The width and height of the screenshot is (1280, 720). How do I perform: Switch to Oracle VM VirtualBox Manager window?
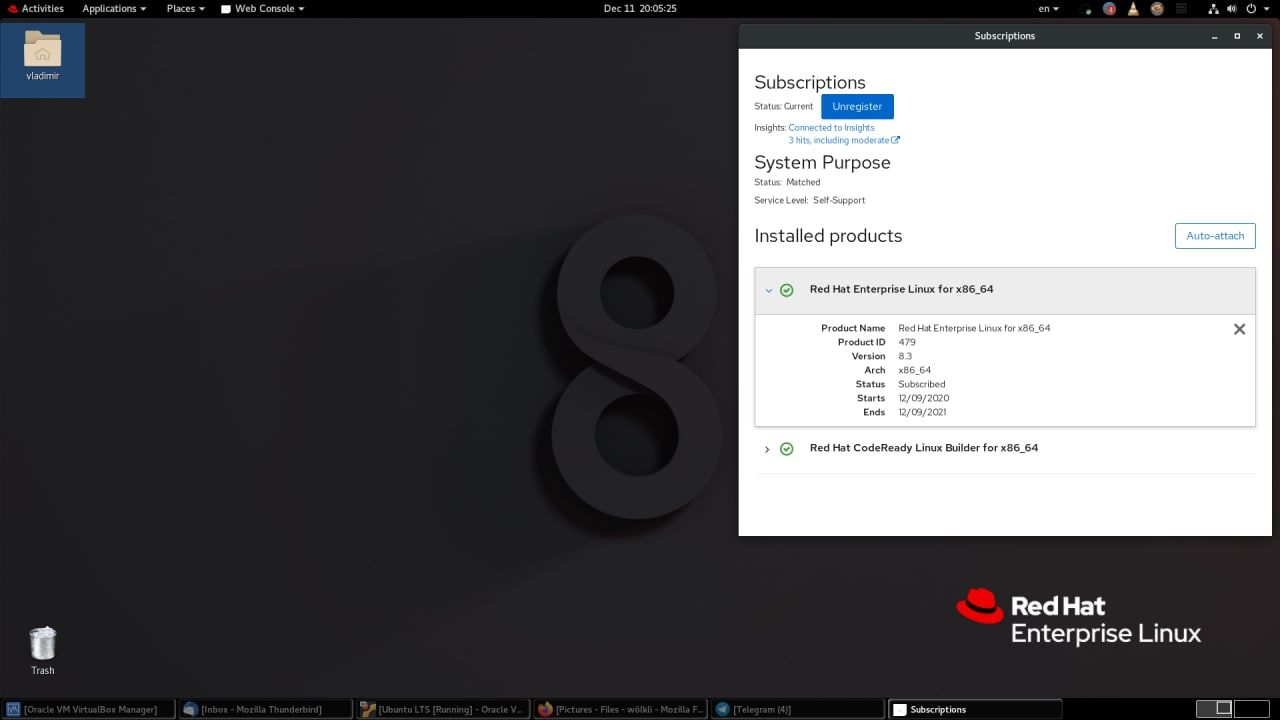[88, 709]
